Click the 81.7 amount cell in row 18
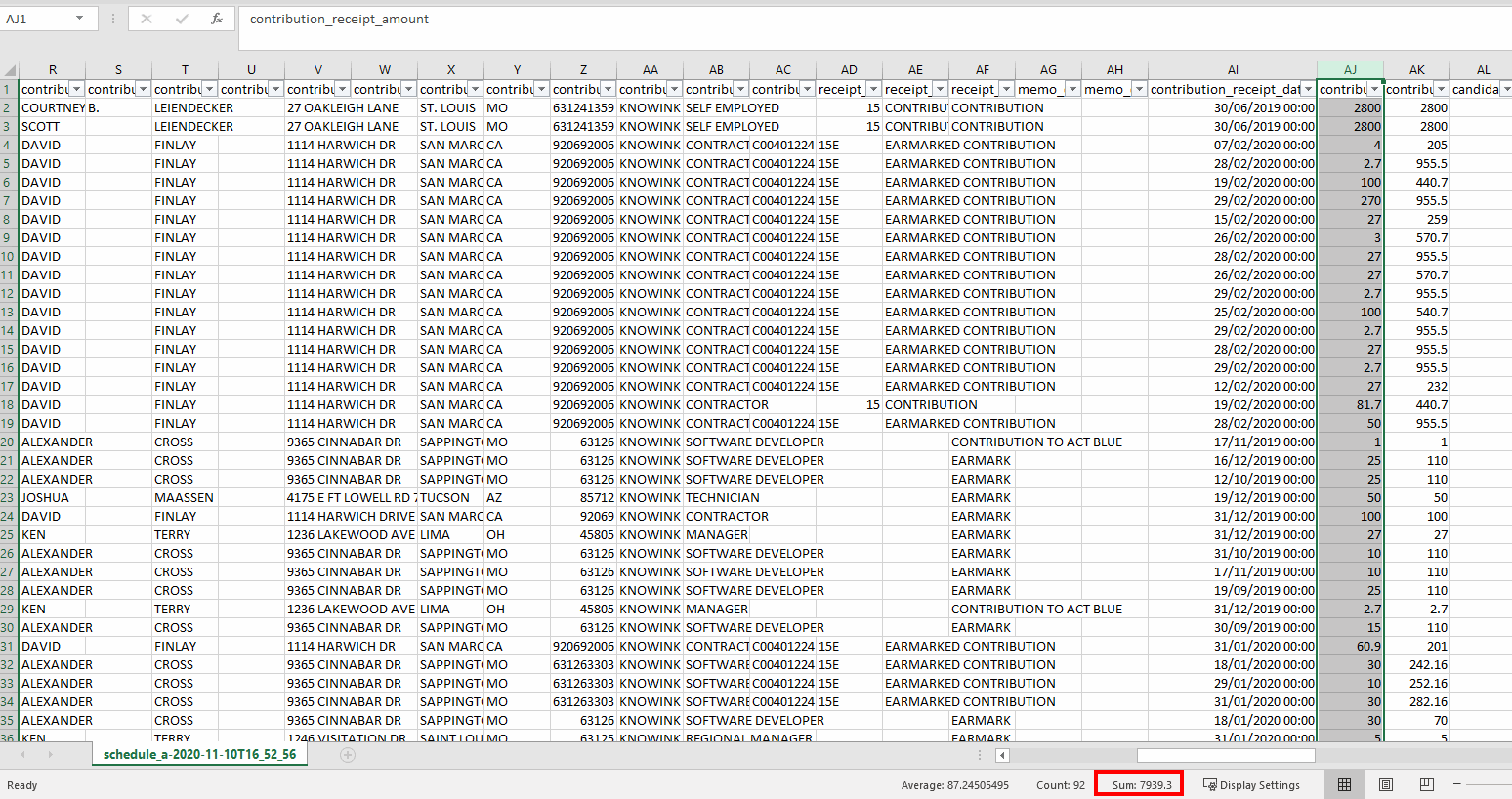This screenshot has height=799, width=1512. [1350, 405]
